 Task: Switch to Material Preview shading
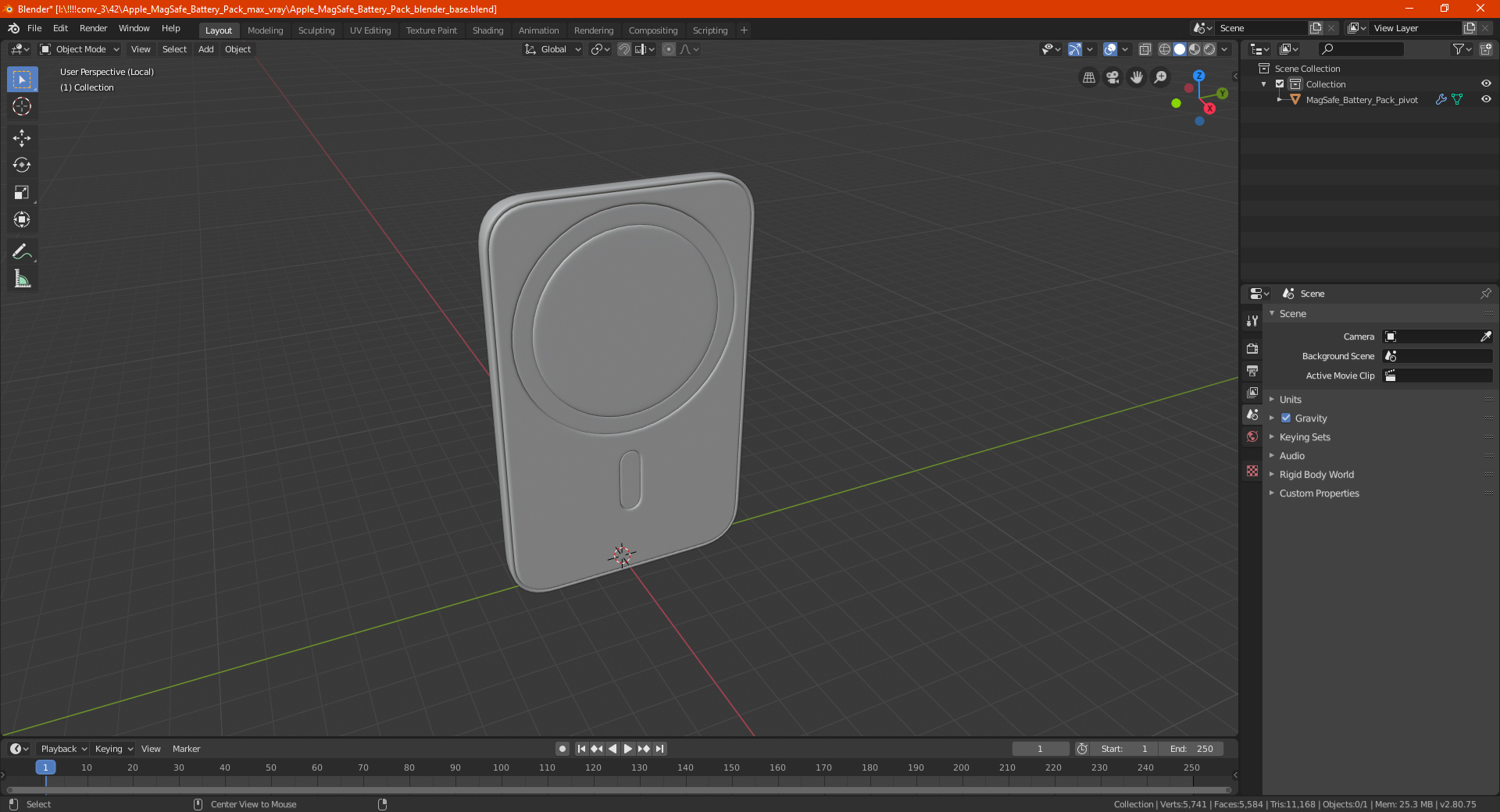point(1195,49)
